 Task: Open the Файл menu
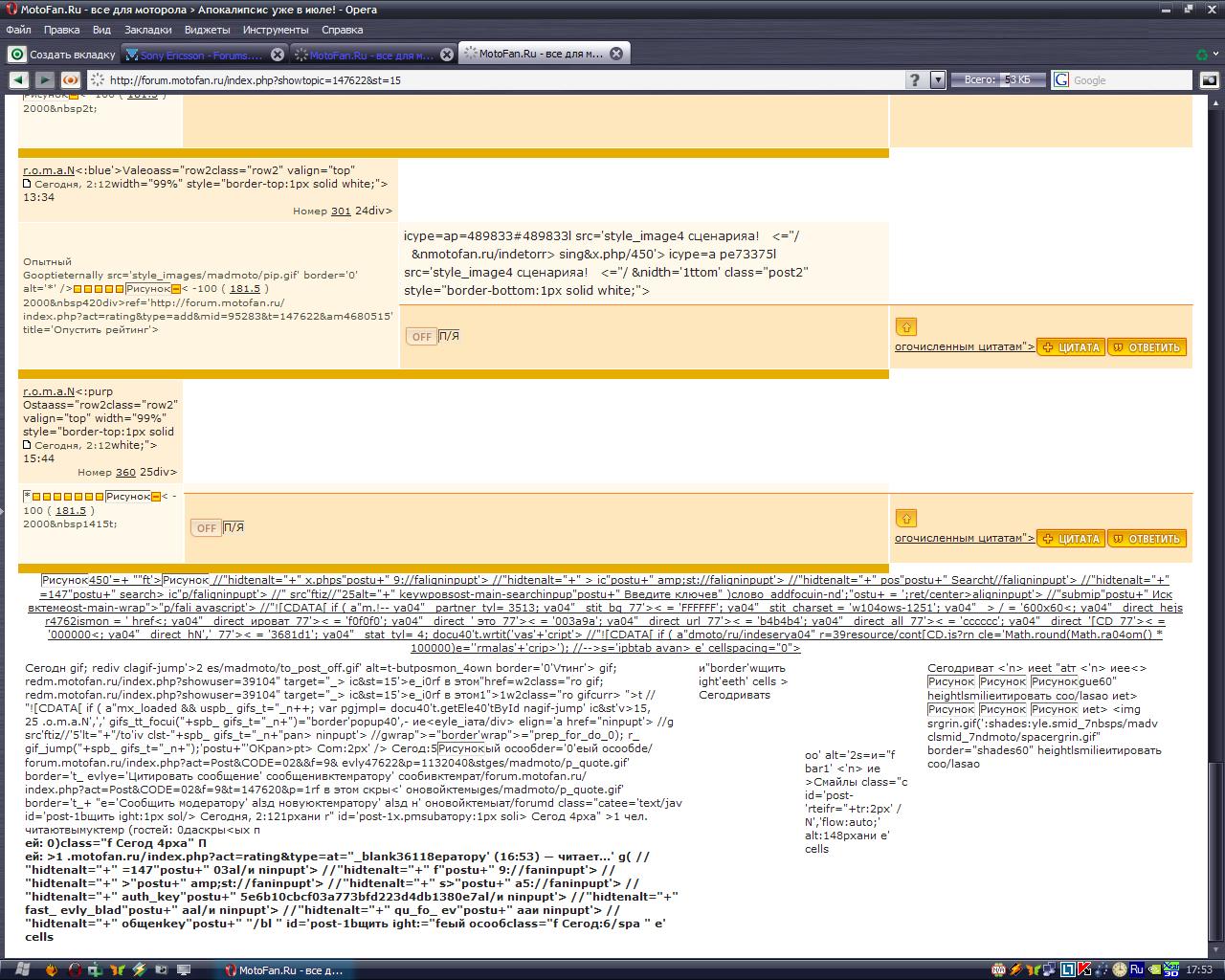[18, 30]
